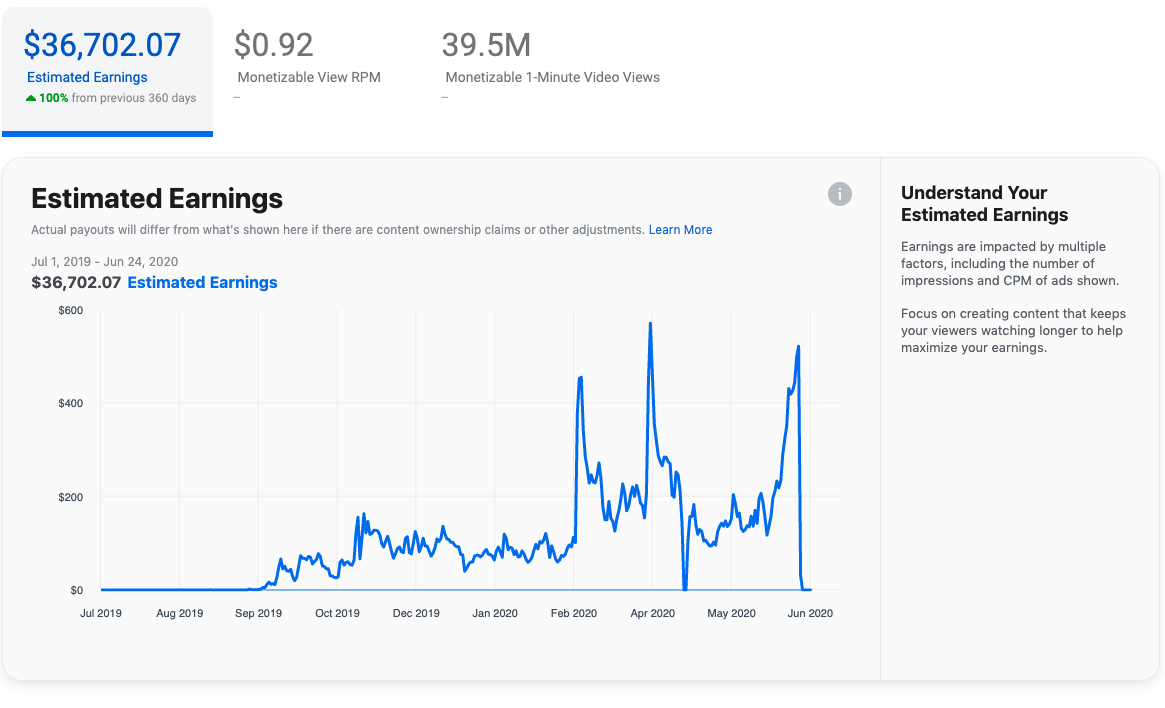Click the $600 y-axis label
This screenshot has width=1165, height=708.
69,311
